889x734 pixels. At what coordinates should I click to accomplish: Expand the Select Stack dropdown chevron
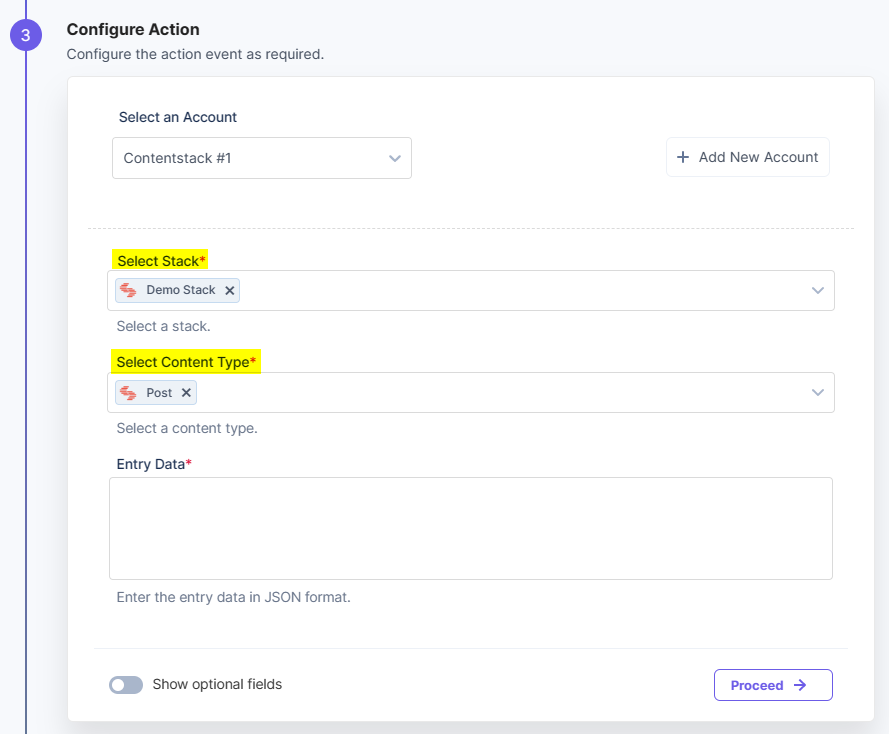tap(818, 290)
